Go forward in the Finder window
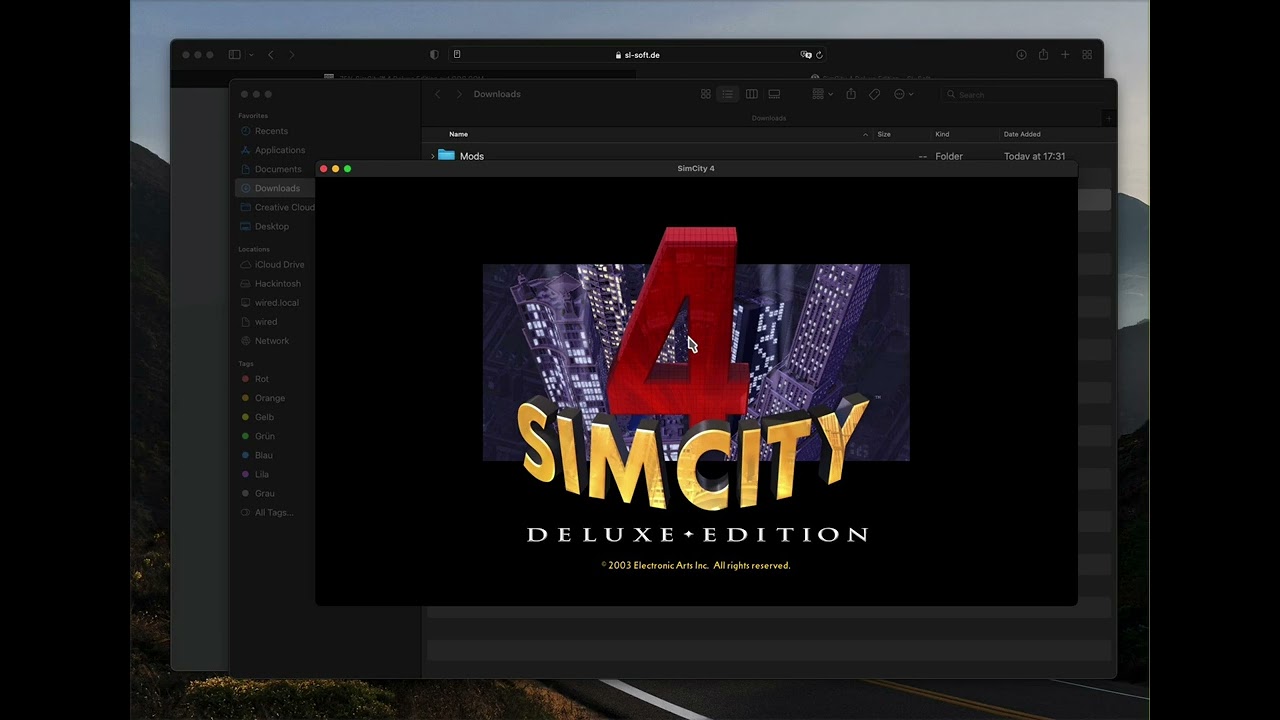This screenshot has width=1280, height=720. coord(459,94)
